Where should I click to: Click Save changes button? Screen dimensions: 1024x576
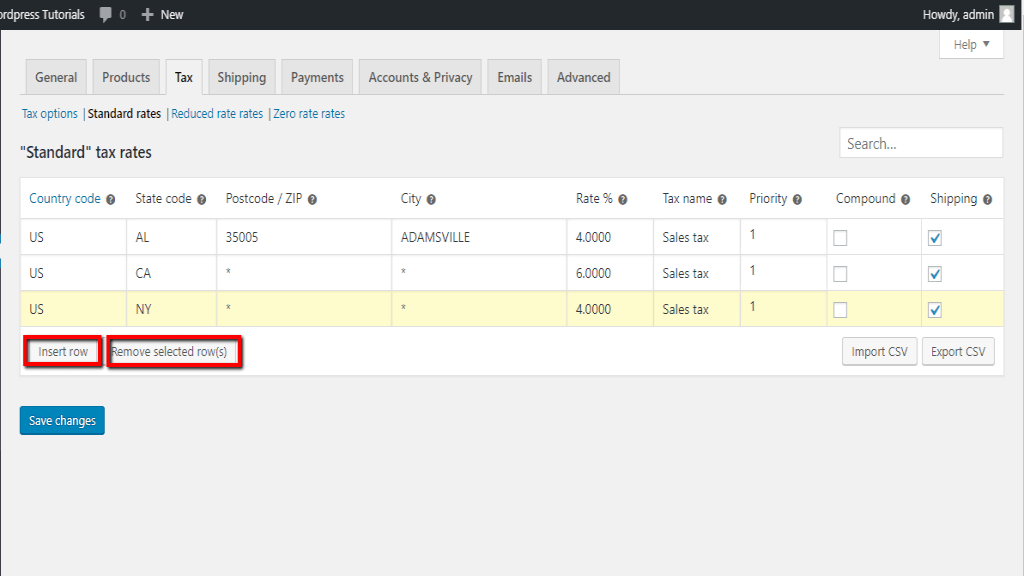click(x=62, y=421)
